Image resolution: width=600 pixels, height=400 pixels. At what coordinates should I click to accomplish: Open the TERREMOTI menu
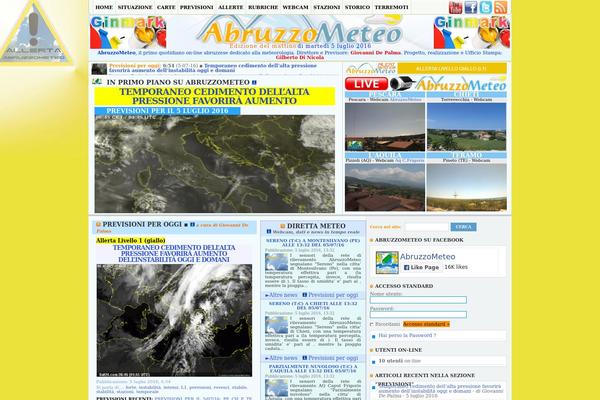391,7
